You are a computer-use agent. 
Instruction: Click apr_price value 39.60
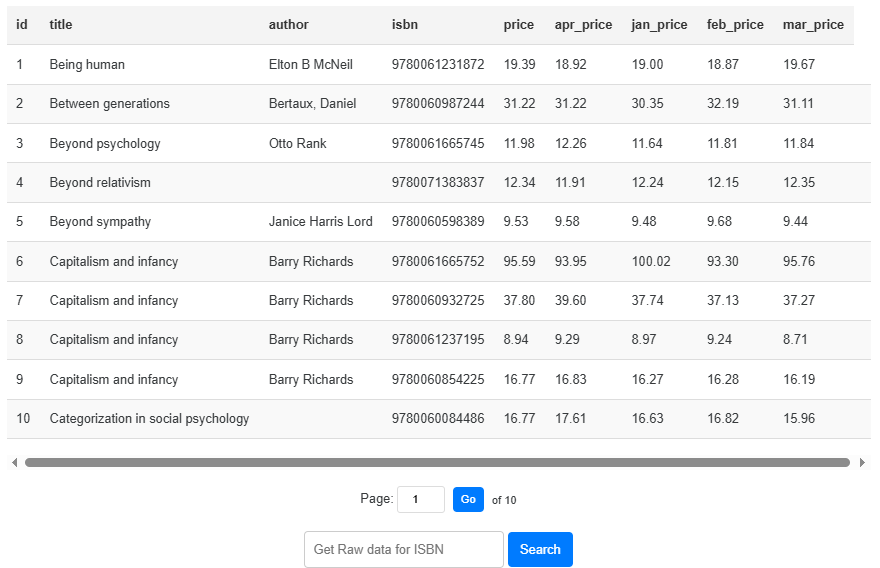[x=571, y=300]
